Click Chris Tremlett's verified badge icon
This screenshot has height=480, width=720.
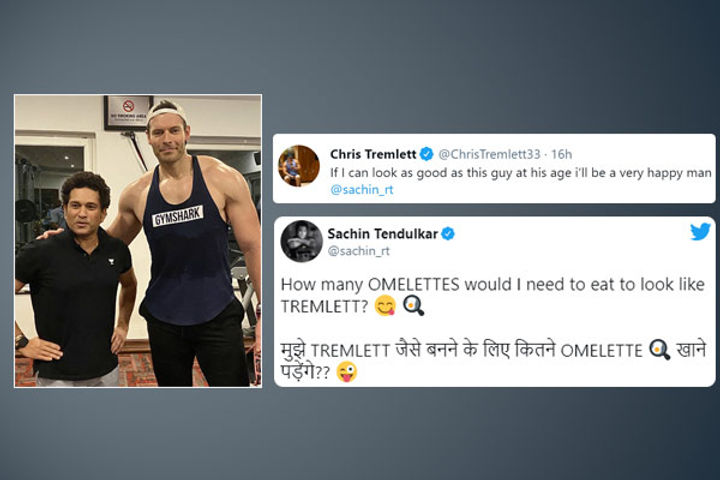pos(427,154)
